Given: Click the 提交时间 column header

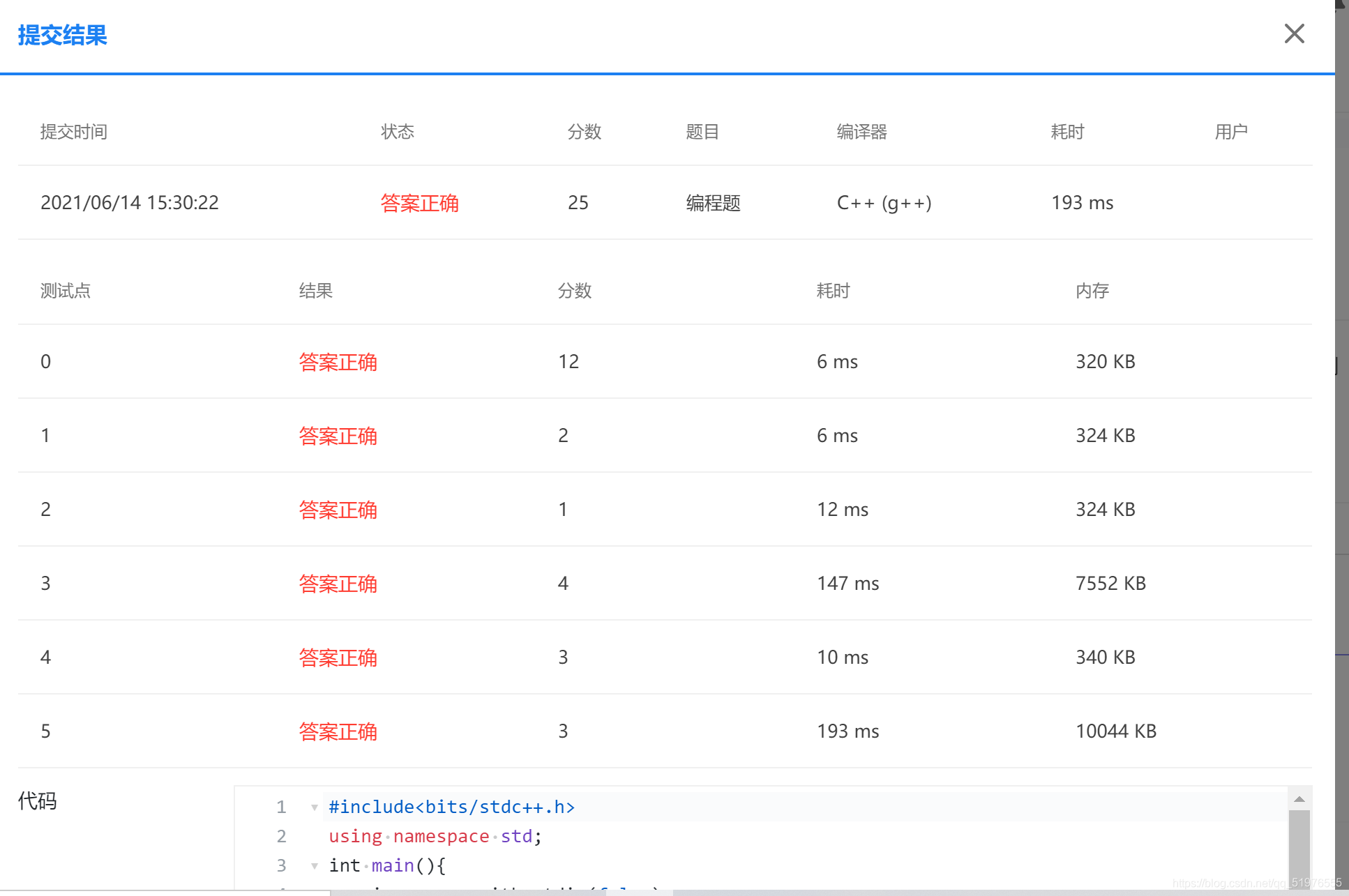Looking at the screenshot, I should pos(74,132).
